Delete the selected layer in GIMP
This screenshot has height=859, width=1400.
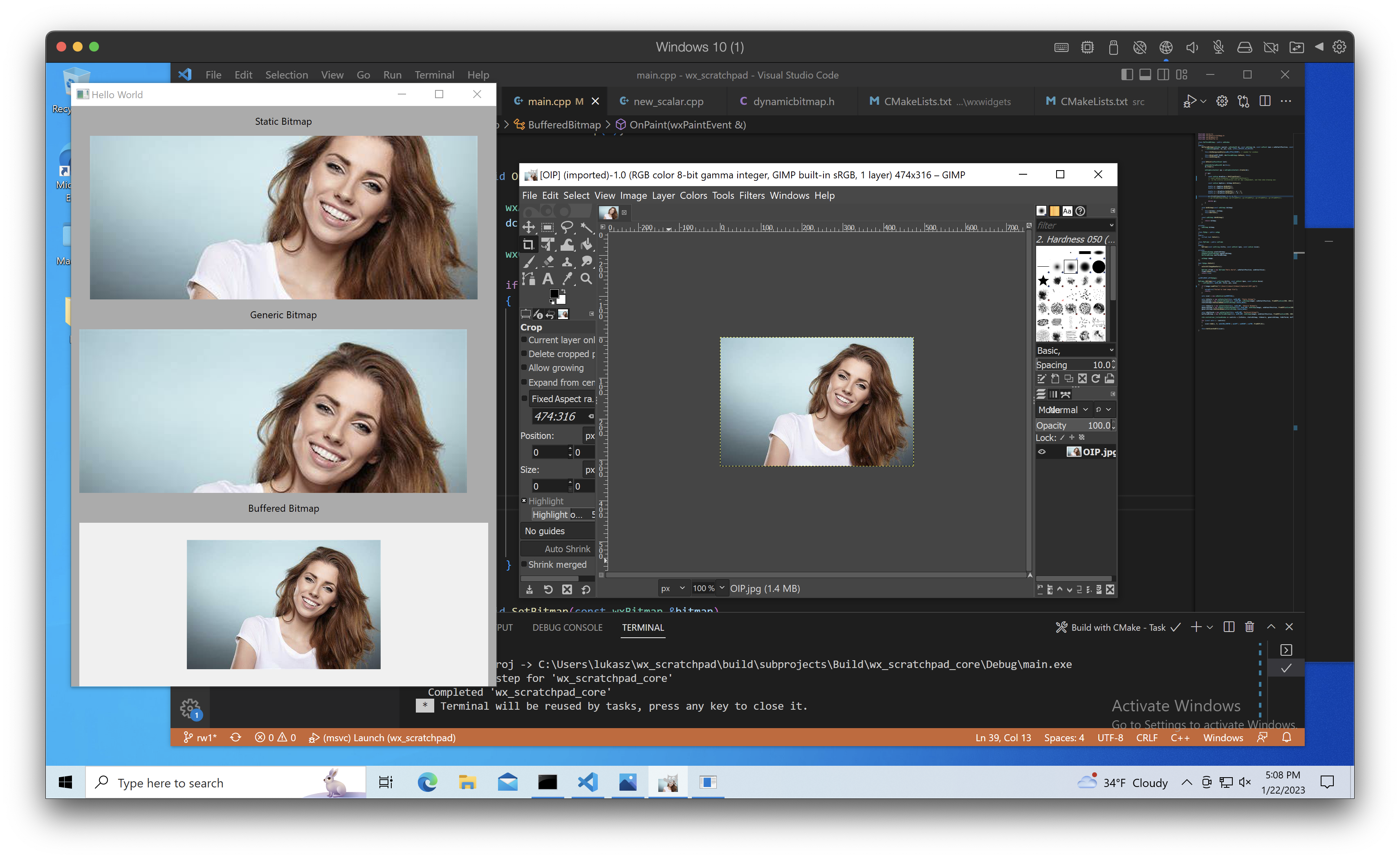(1110, 589)
